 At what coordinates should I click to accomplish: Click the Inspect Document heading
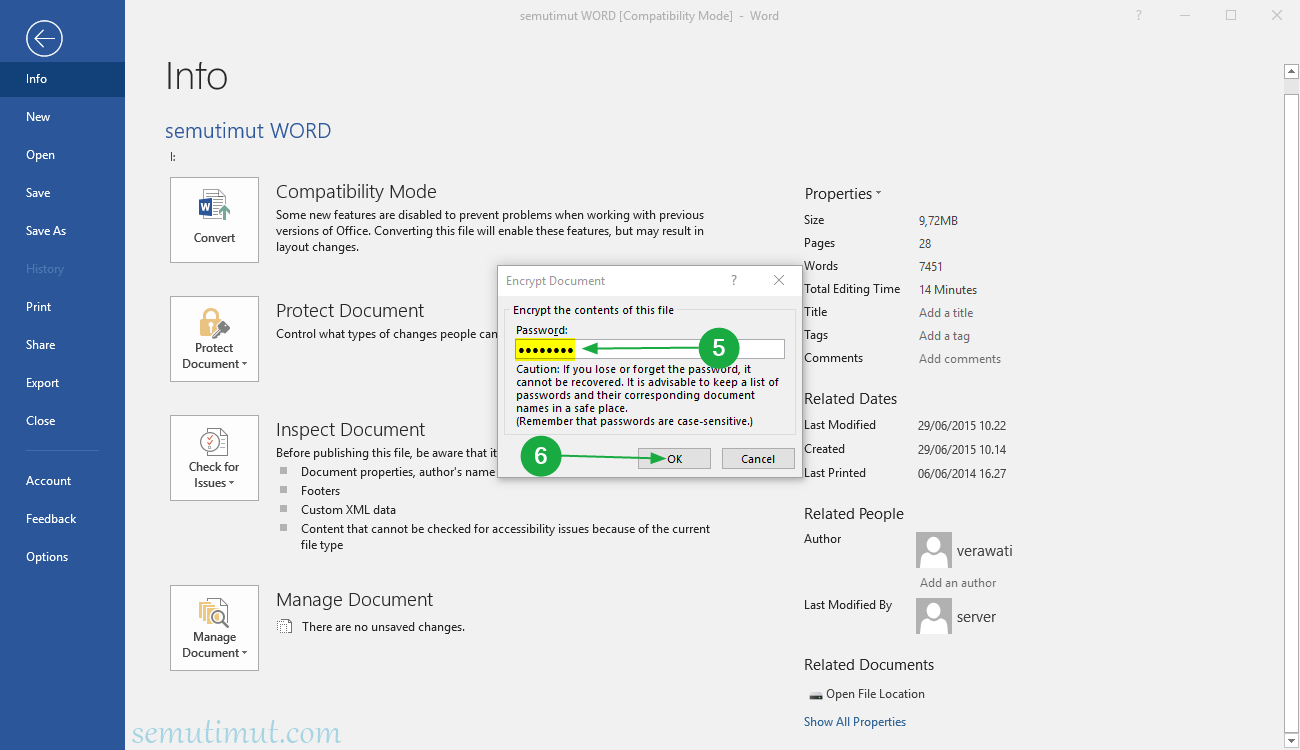(x=350, y=430)
